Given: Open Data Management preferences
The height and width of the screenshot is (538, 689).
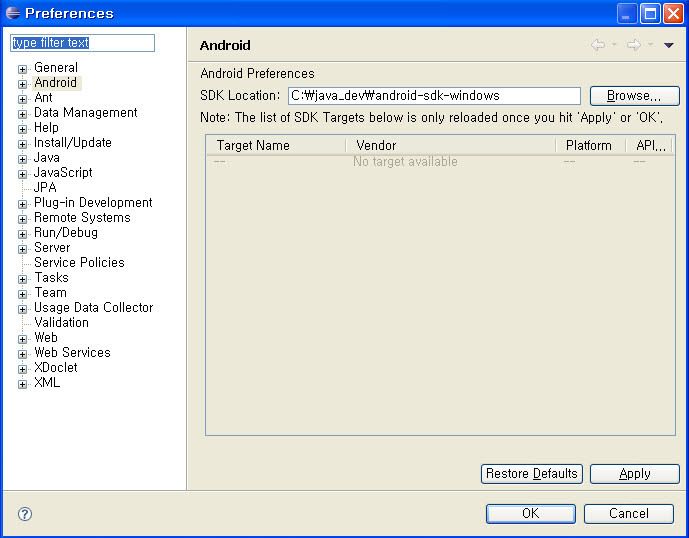Looking at the screenshot, I should coord(86,113).
